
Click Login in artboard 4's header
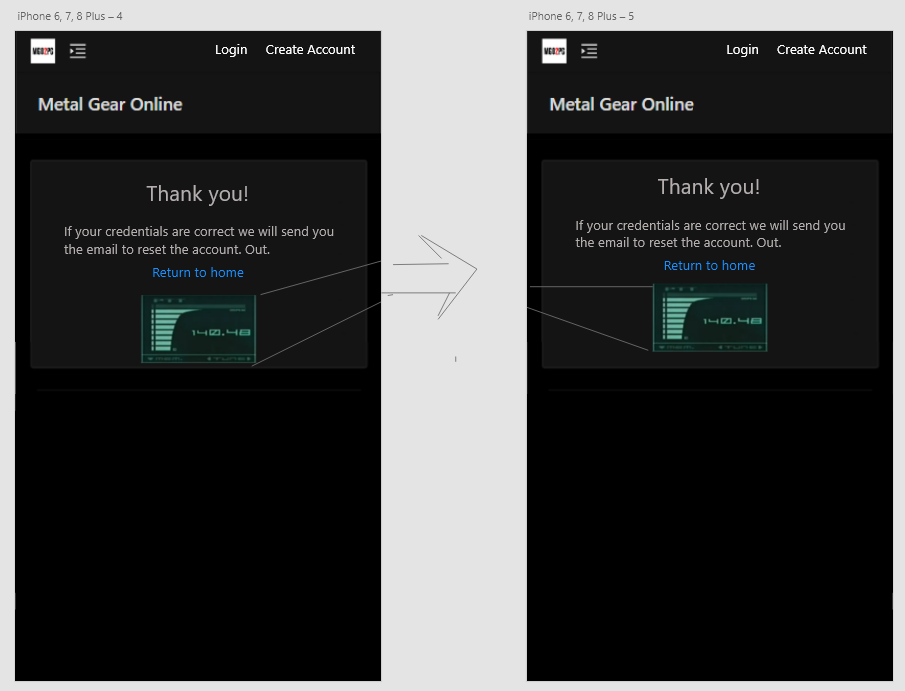tap(231, 50)
